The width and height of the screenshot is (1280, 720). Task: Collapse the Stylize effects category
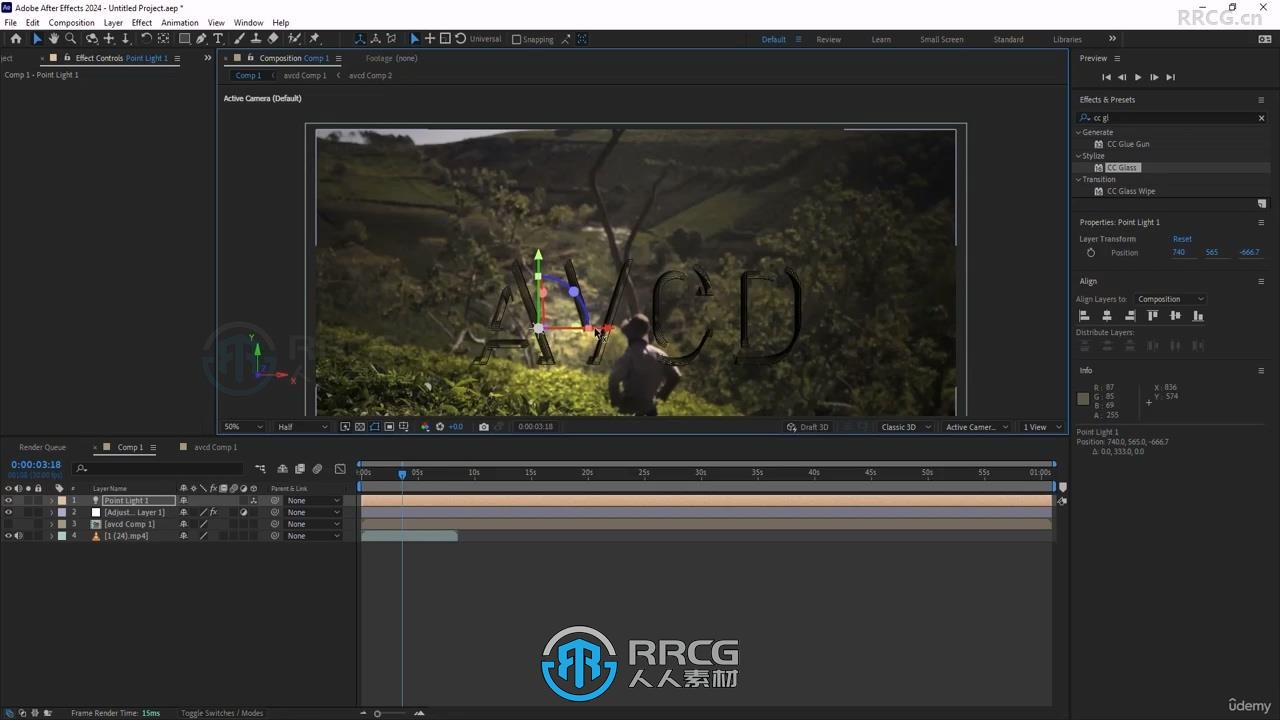(x=1079, y=156)
